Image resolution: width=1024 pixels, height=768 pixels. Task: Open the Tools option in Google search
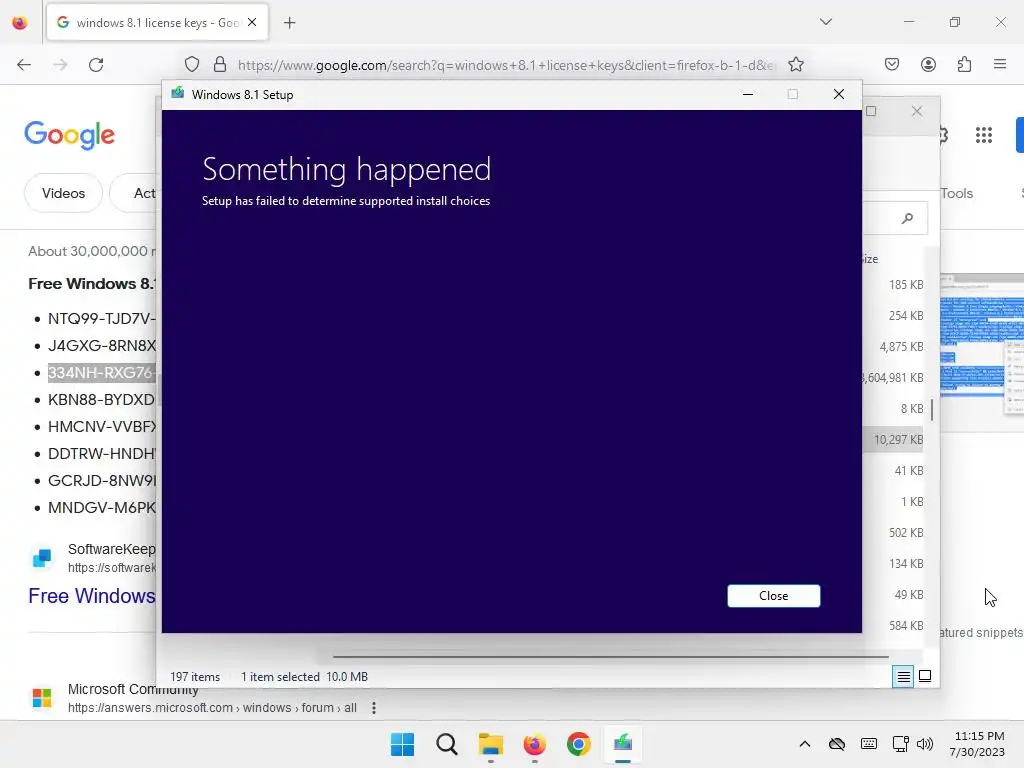[x=957, y=193]
